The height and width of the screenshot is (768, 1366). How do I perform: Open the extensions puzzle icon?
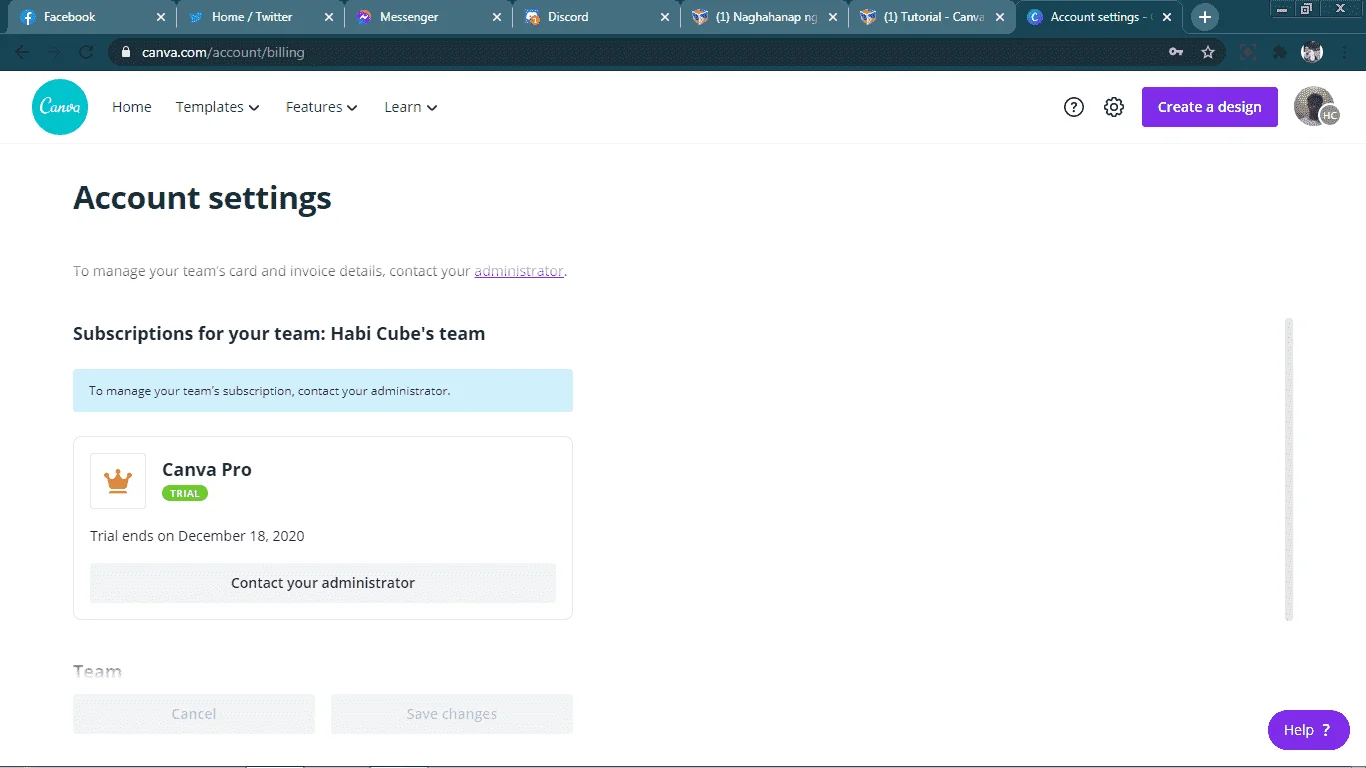coord(1280,52)
